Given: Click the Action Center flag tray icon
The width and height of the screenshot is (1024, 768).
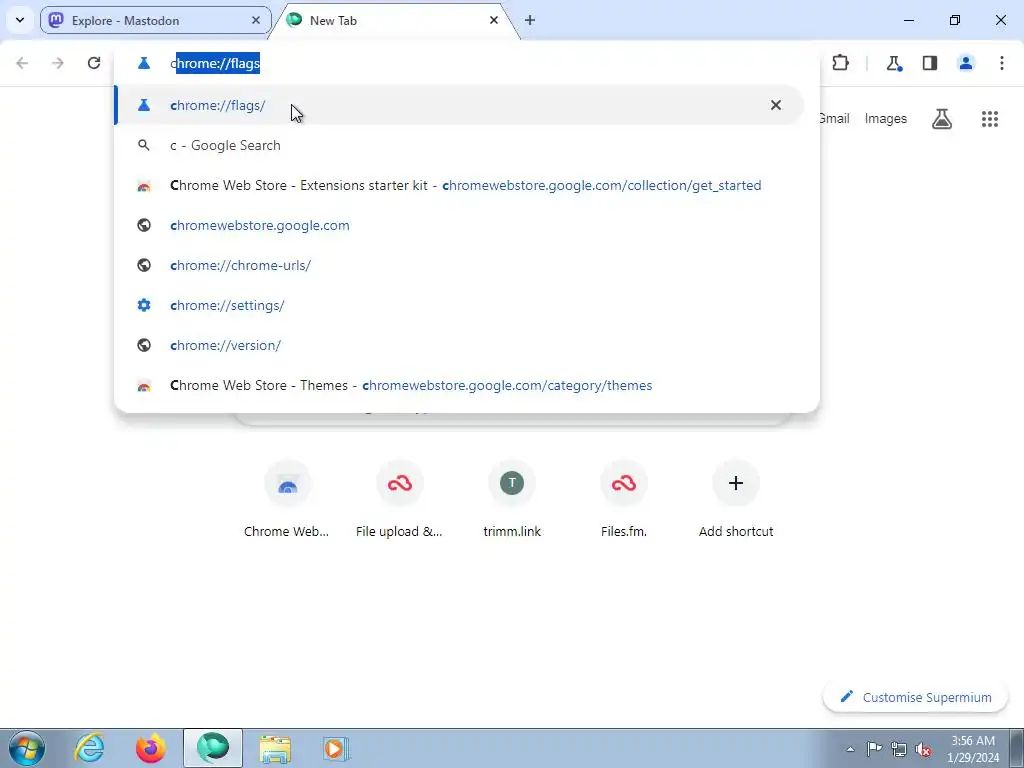Looking at the screenshot, I should click(x=874, y=749).
